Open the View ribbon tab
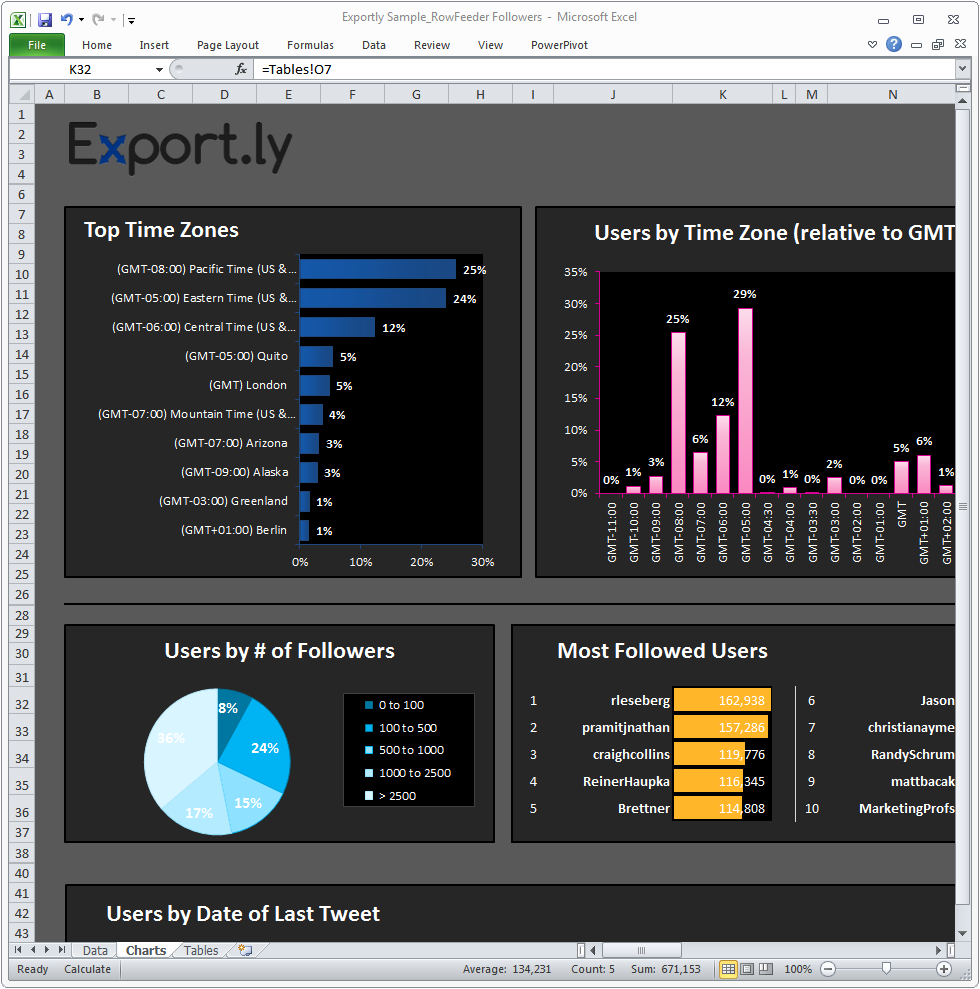Viewport: 980px width, 989px height. click(490, 45)
